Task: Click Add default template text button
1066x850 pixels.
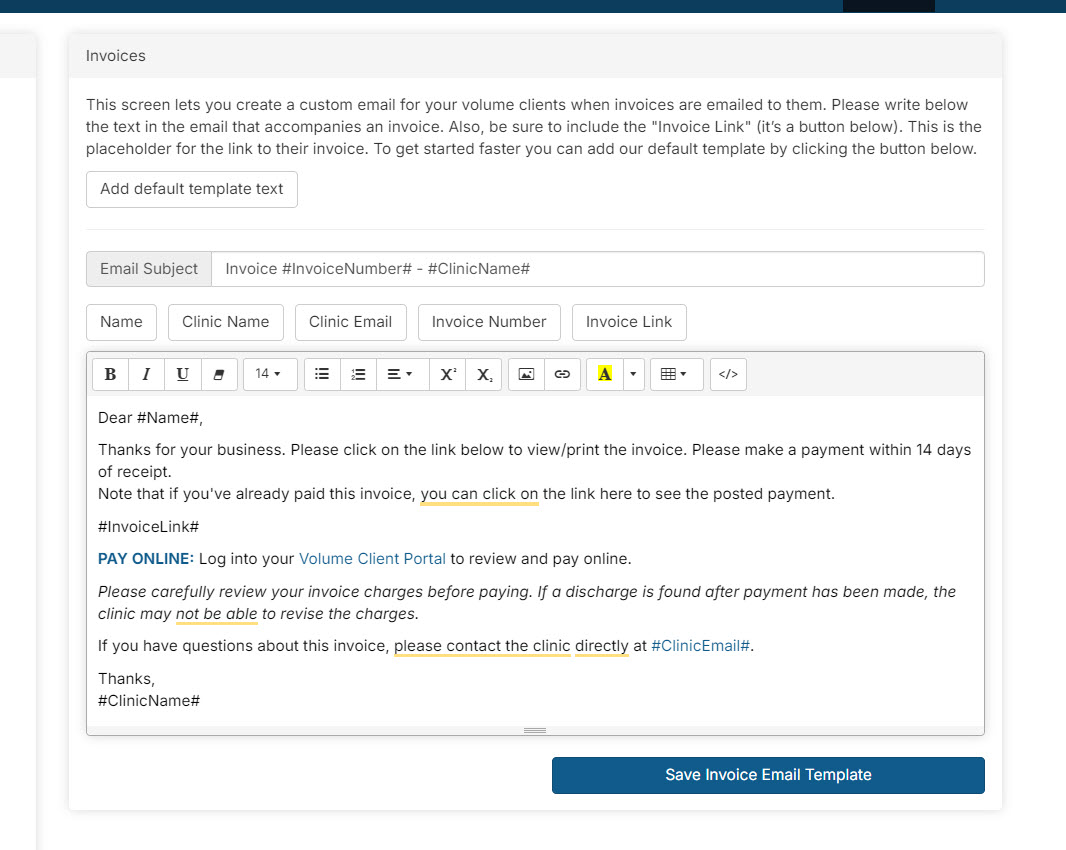Action: coord(192,189)
